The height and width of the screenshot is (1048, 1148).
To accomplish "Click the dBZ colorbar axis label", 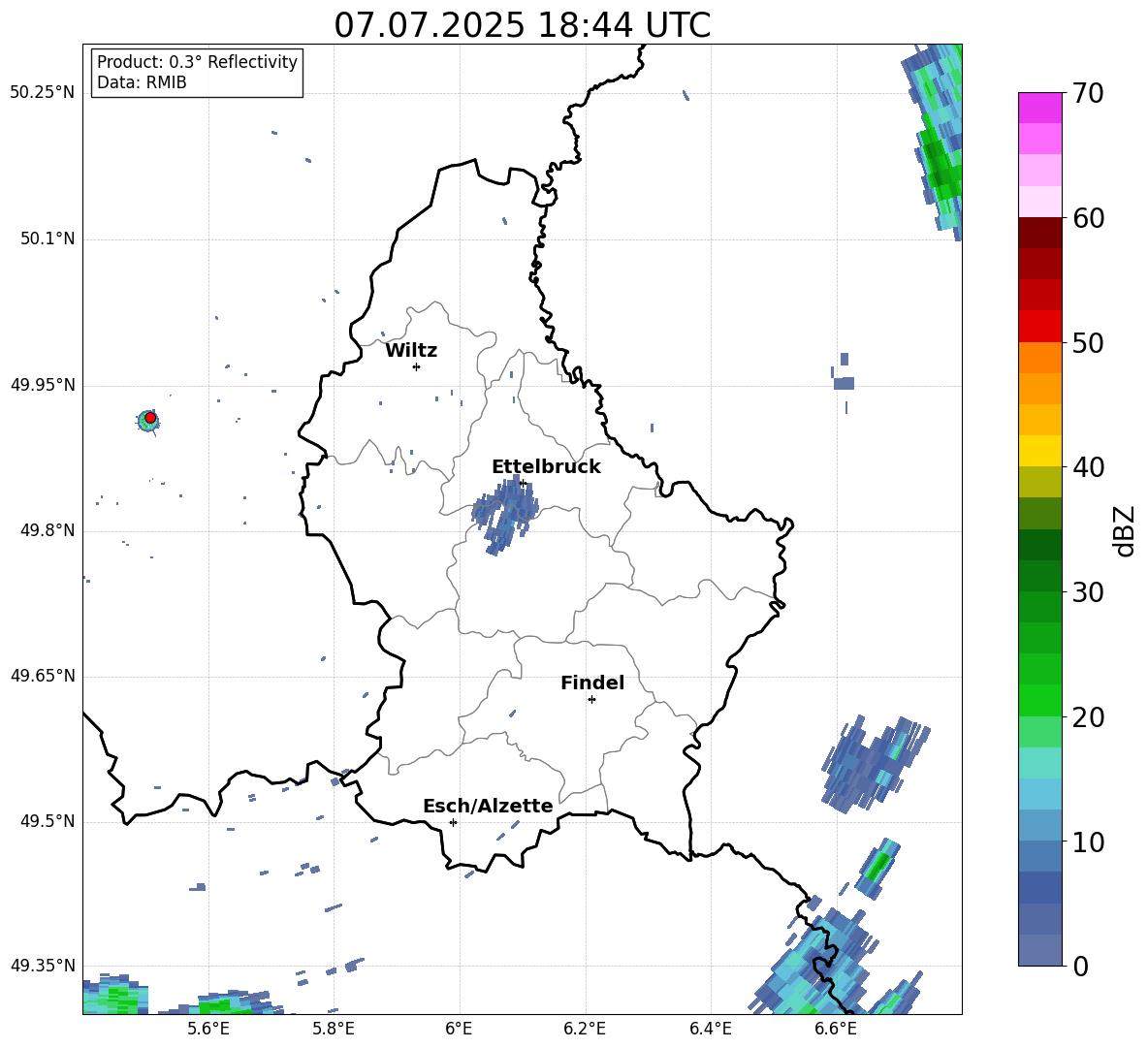I will click(1124, 530).
